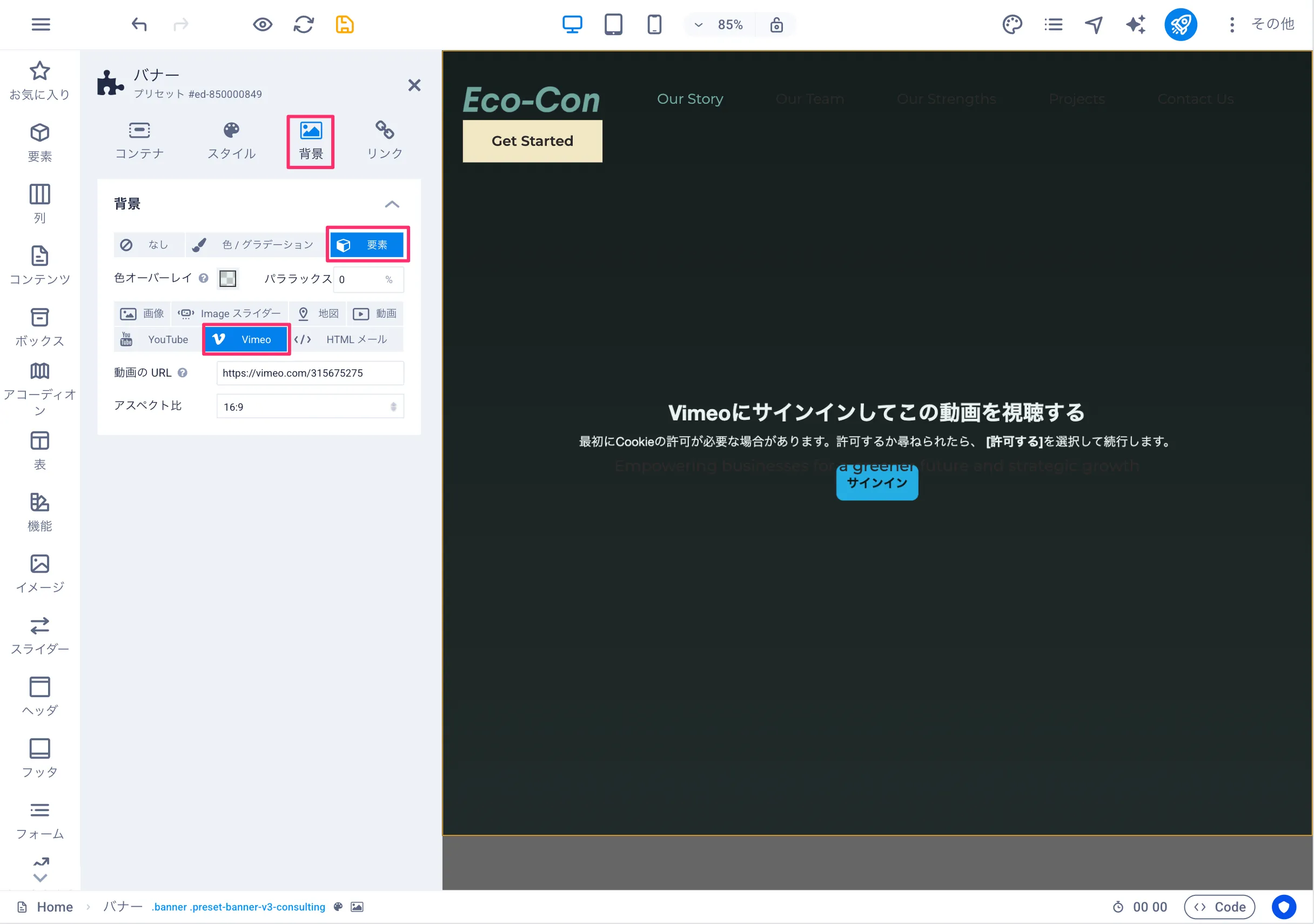Open 要素 elements in sidebar
Screen dimensions: 1314x924
[x=39, y=143]
